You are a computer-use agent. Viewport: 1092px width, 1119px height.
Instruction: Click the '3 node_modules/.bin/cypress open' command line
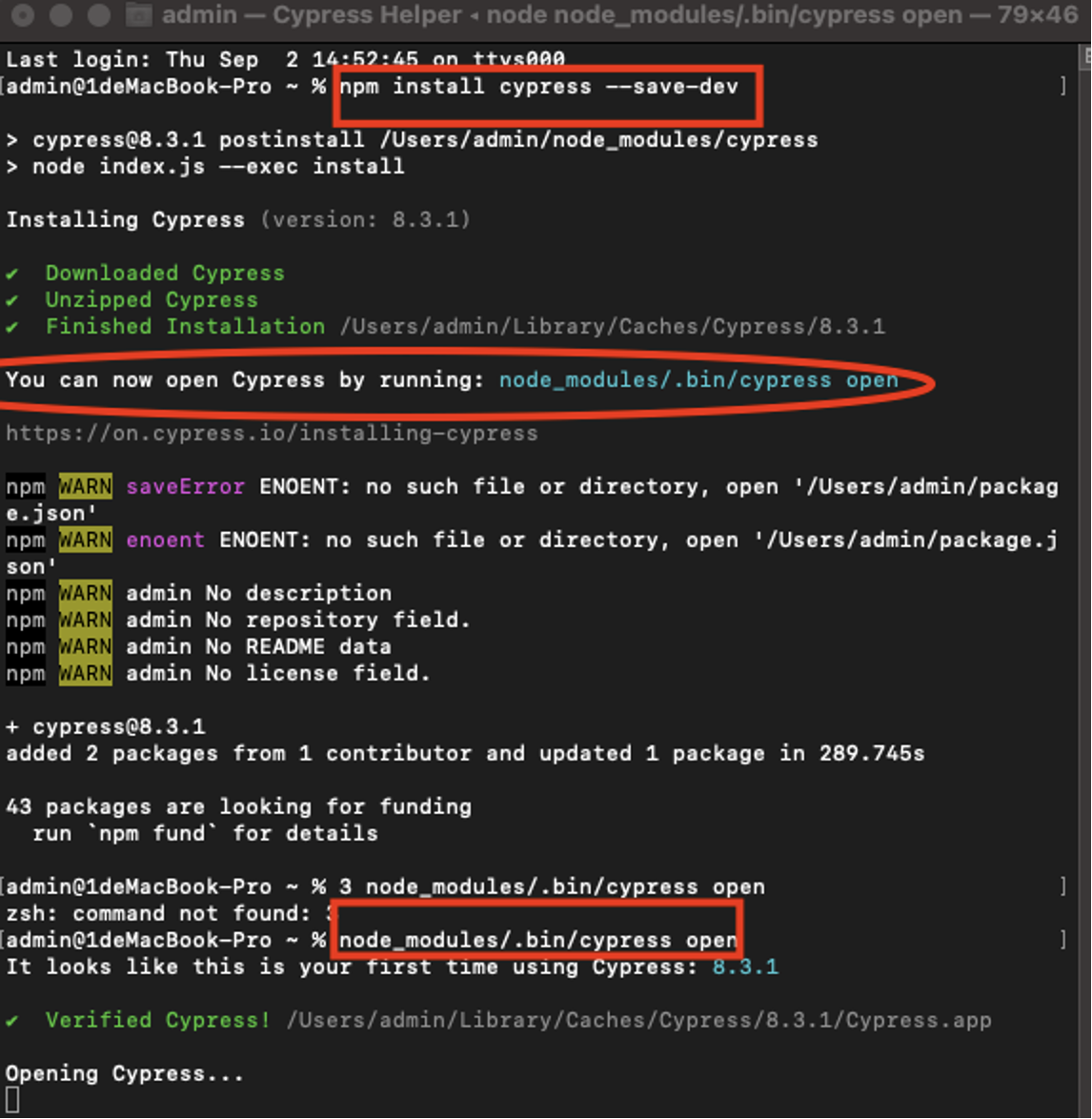[552, 887]
